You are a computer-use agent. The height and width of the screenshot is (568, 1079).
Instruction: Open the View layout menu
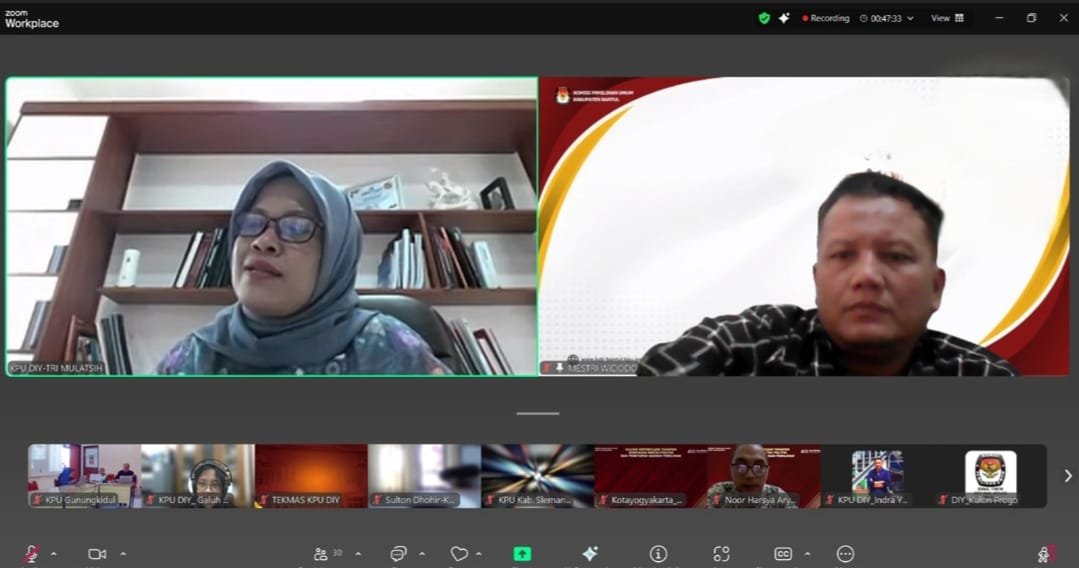point(947,18)
